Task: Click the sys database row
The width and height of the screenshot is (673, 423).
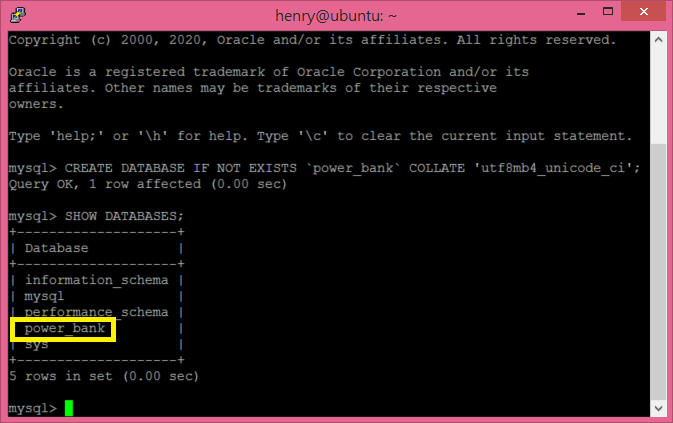Action: pyautogui.click(x=97, y=344)
